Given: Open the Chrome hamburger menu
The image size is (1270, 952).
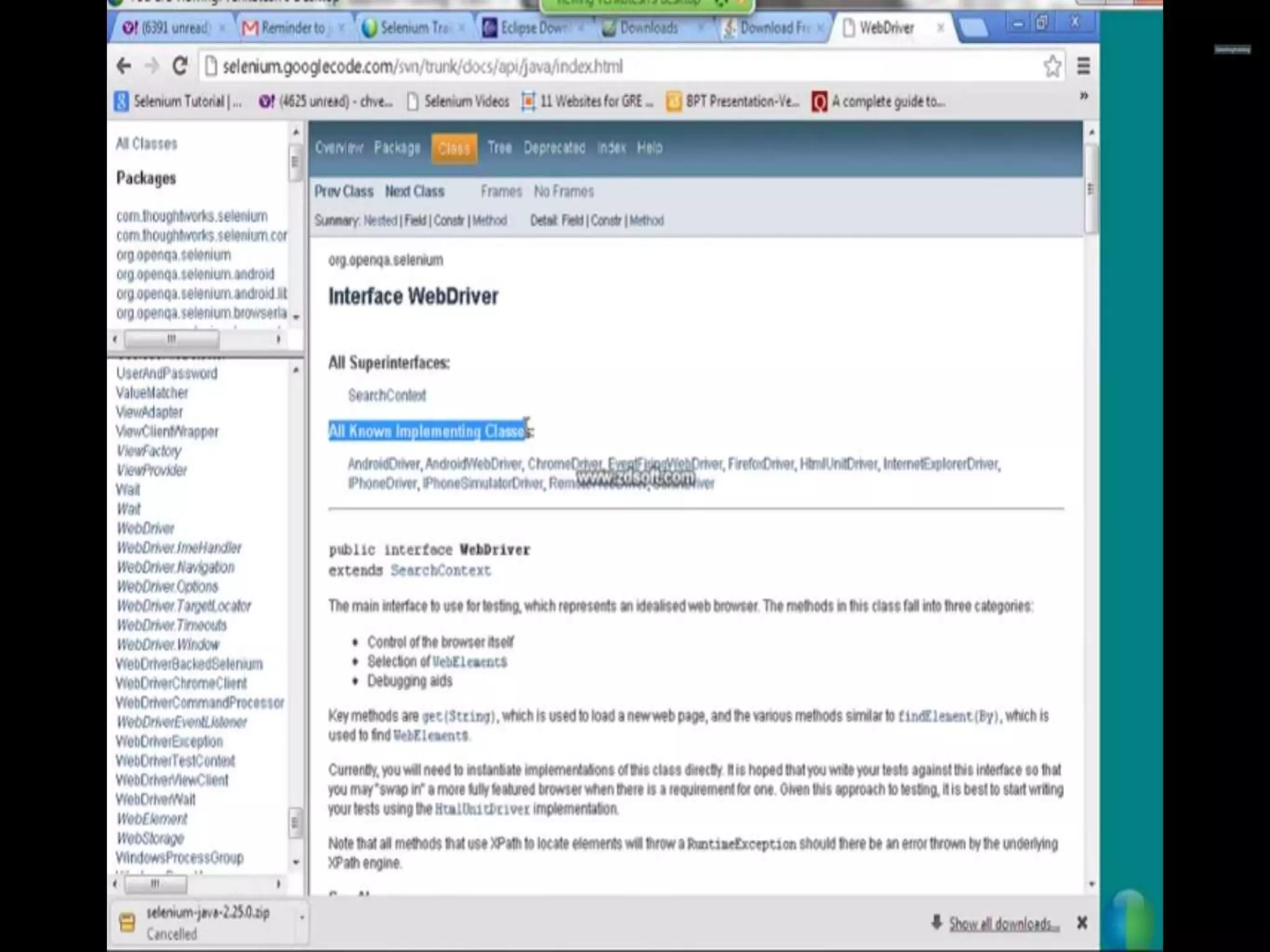Looking at the screenshot, I should point(1083,66).
